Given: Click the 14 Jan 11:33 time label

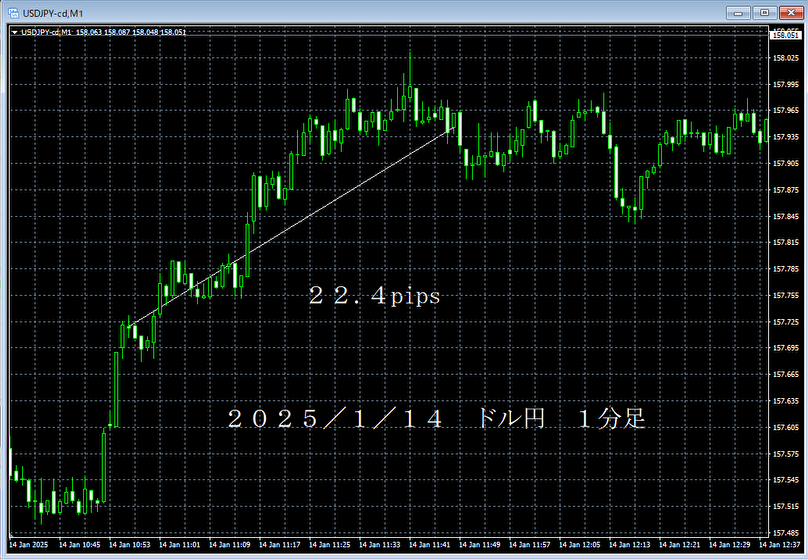Looking at the screenshot, I should pyautogui.click(x=379, y=545).
